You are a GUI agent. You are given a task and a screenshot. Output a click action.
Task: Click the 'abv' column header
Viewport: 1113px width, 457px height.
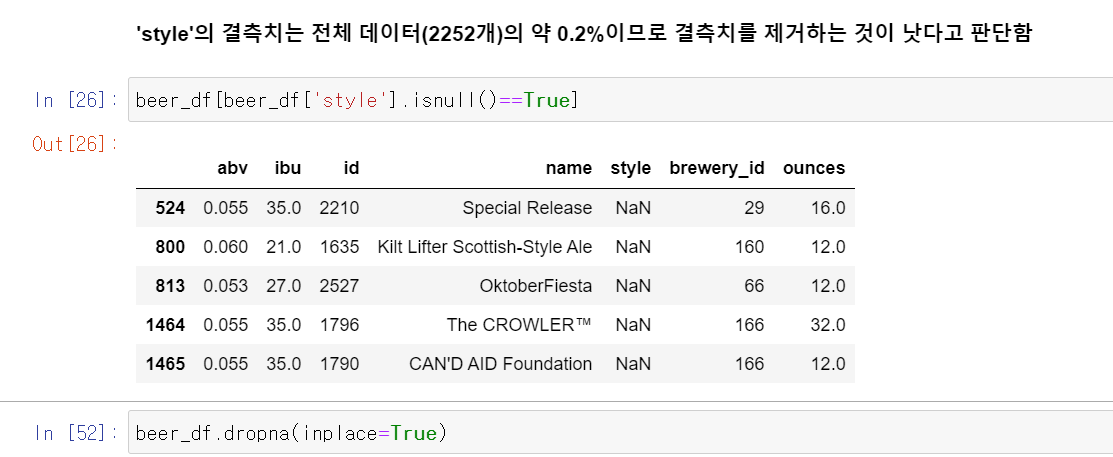point(233,168)
